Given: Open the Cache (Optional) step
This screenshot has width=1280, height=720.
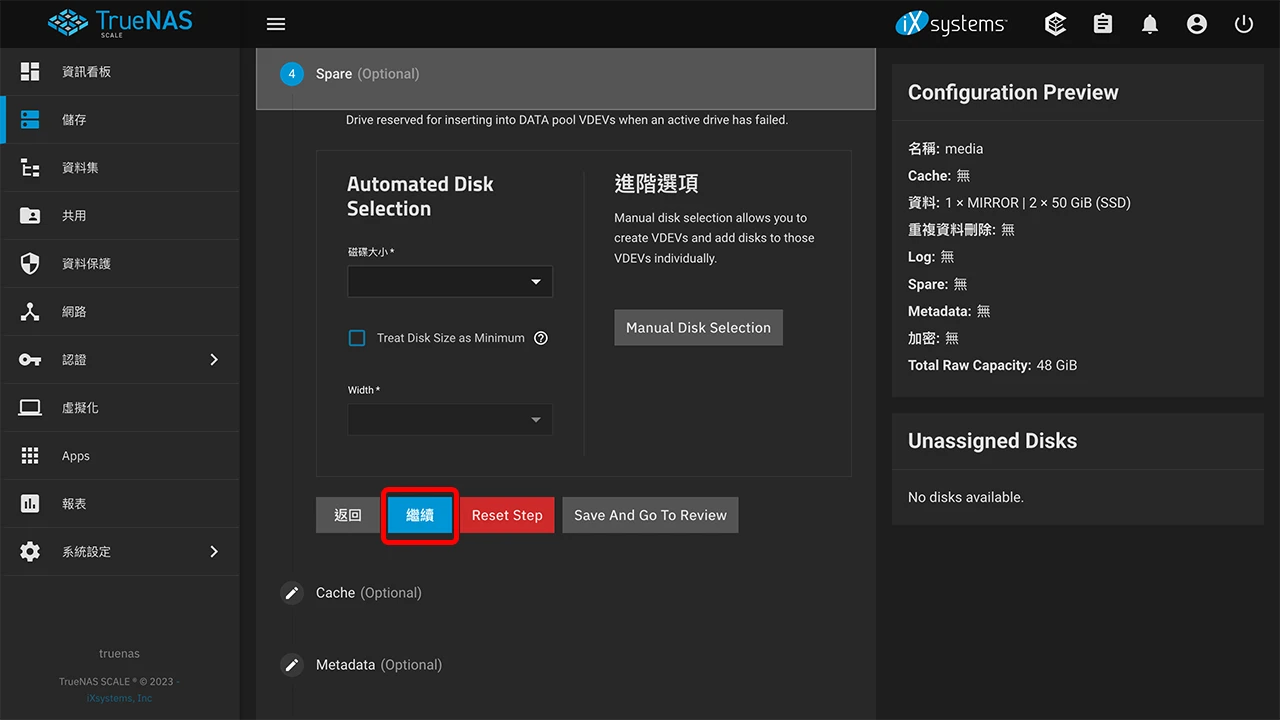Looking at the screenshot, I should [335, 592].
